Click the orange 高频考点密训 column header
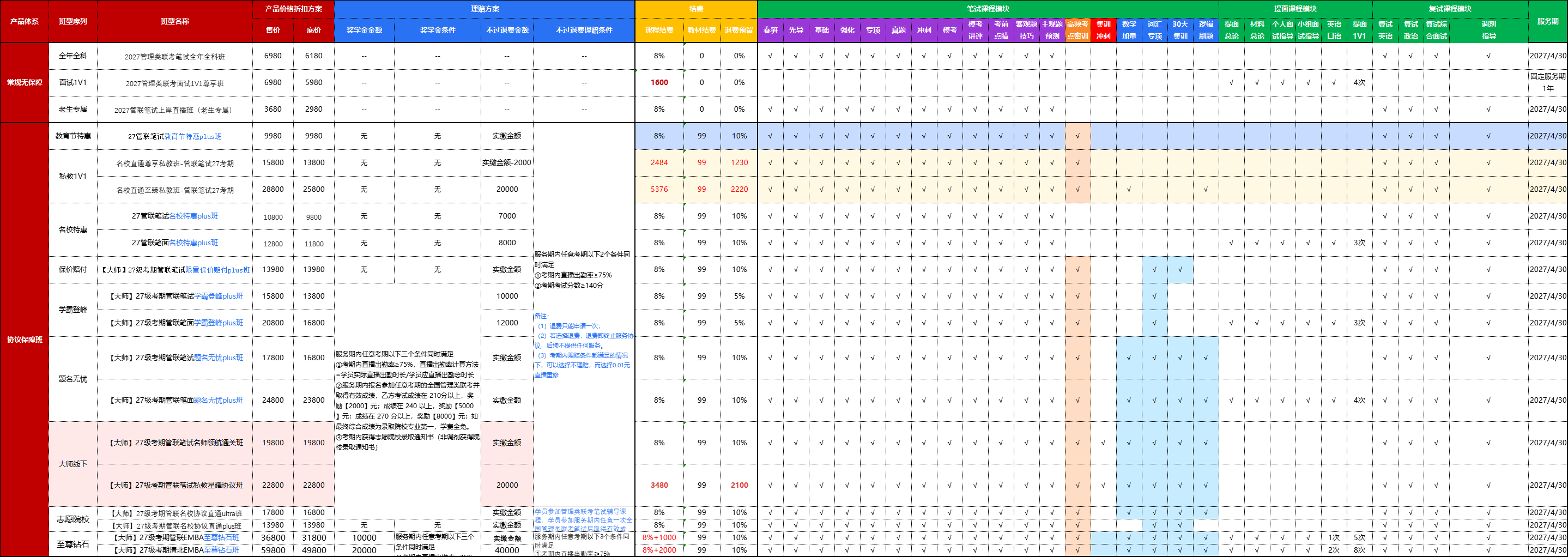Image resolution: width=1568 pixels, height=557 pixels. pyautogui.click(x=1077, y=30)
